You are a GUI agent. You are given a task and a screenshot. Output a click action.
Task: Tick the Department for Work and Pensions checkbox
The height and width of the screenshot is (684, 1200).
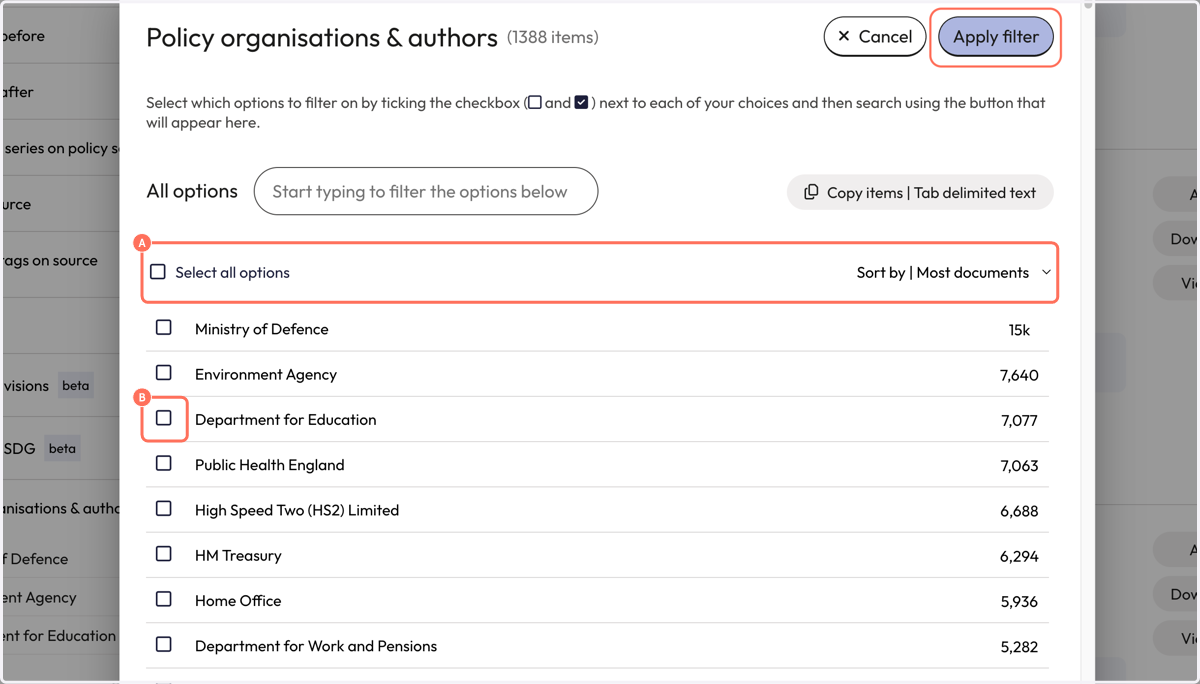(164, 645)
